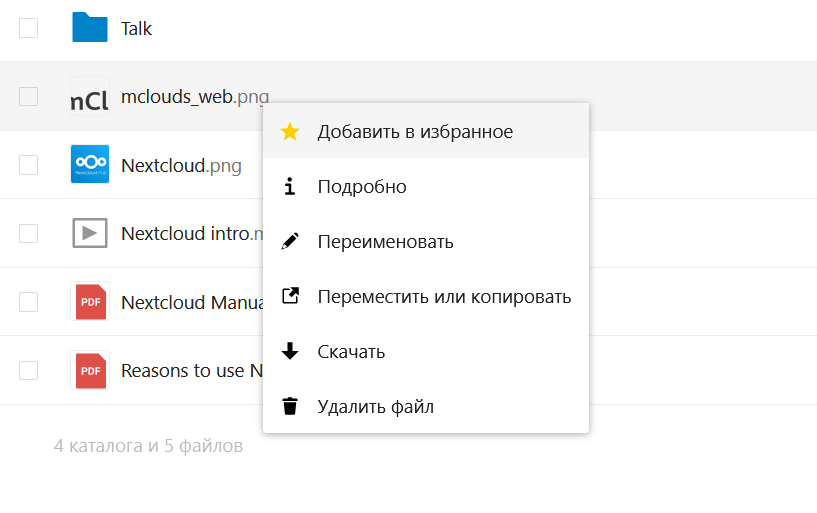Open the Nextcloud intro video icon

click(x=90, y=233)
